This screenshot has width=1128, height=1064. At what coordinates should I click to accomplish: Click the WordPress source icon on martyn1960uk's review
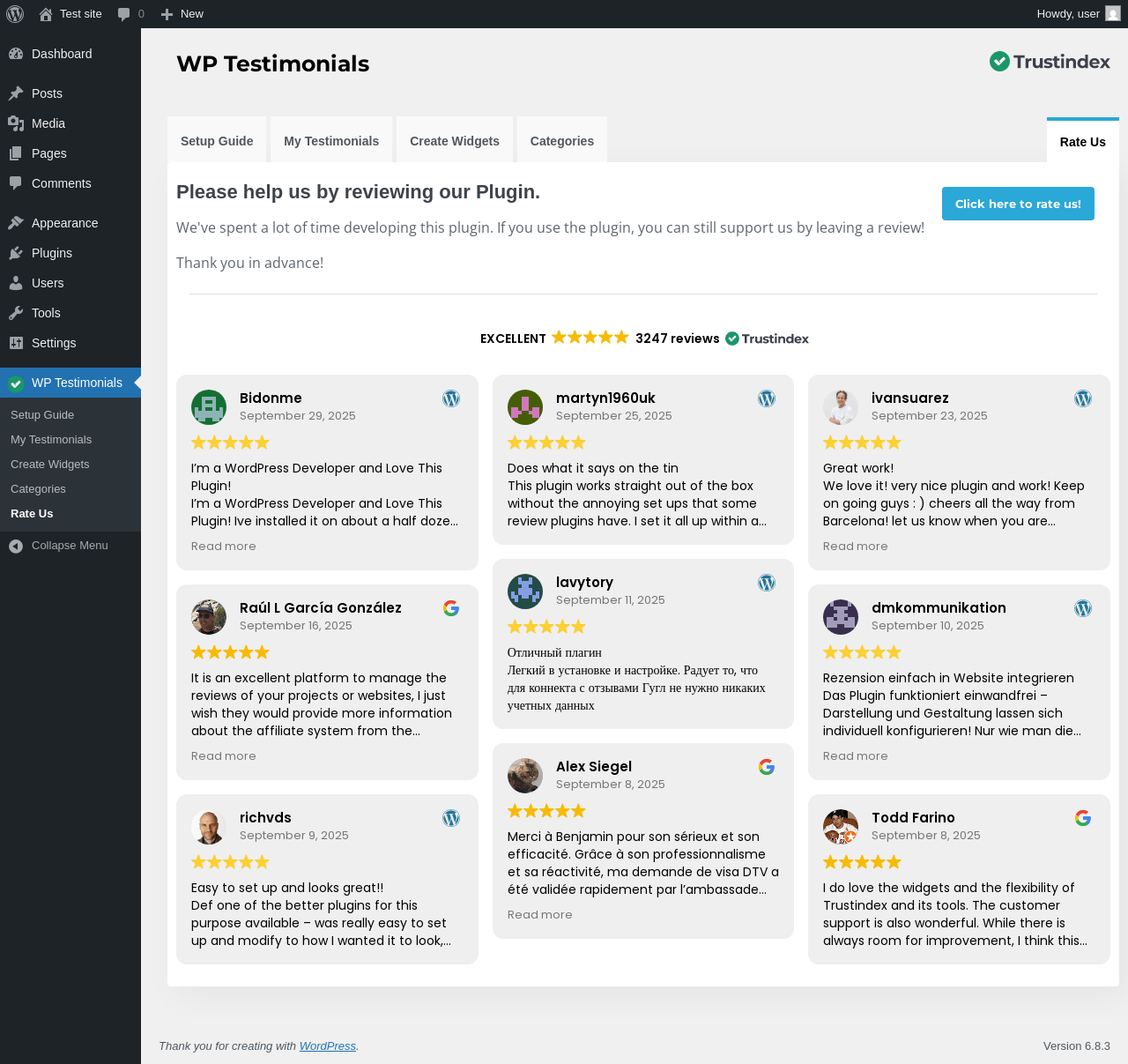[x=767, y=398]
